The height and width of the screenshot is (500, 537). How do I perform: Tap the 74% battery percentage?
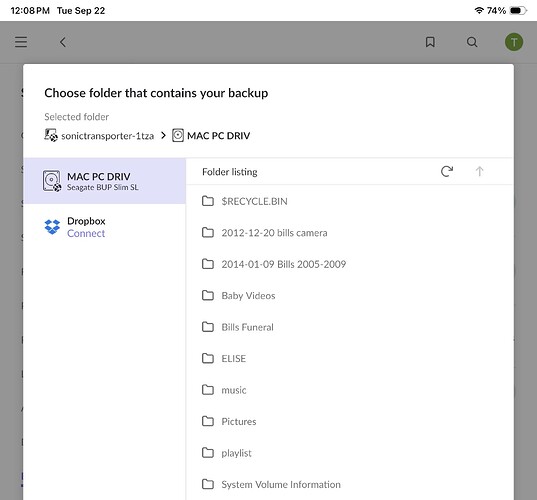pyautogui.click(x=496, y=11)
